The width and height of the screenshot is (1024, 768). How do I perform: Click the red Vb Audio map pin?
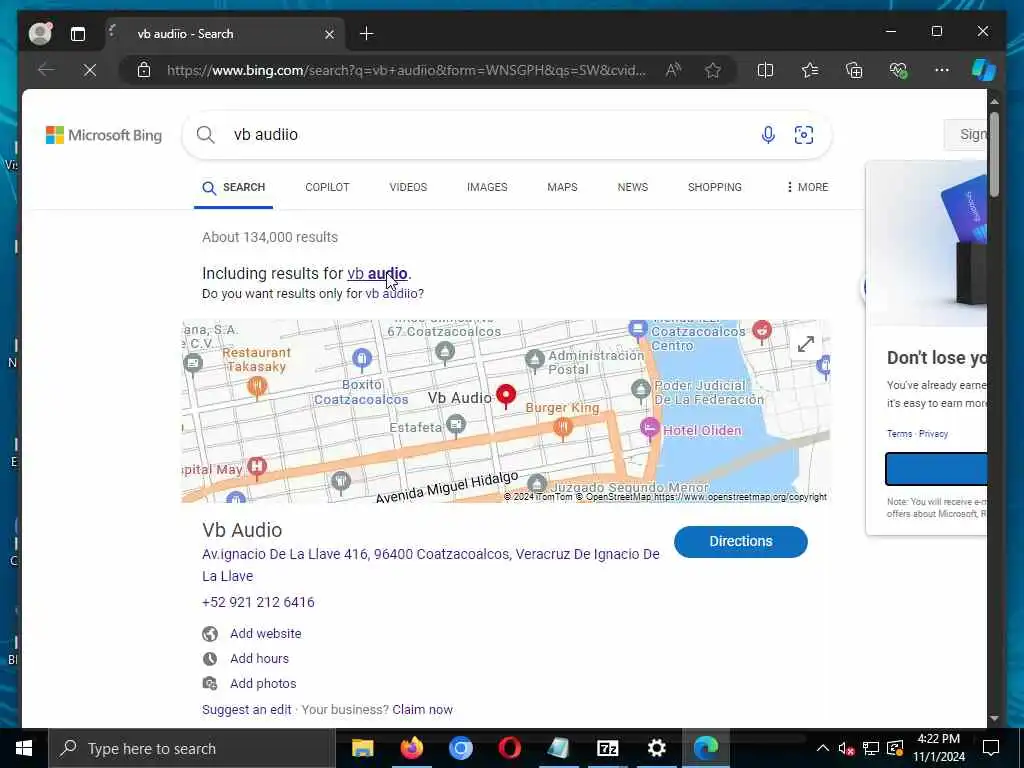coord(506,396)
